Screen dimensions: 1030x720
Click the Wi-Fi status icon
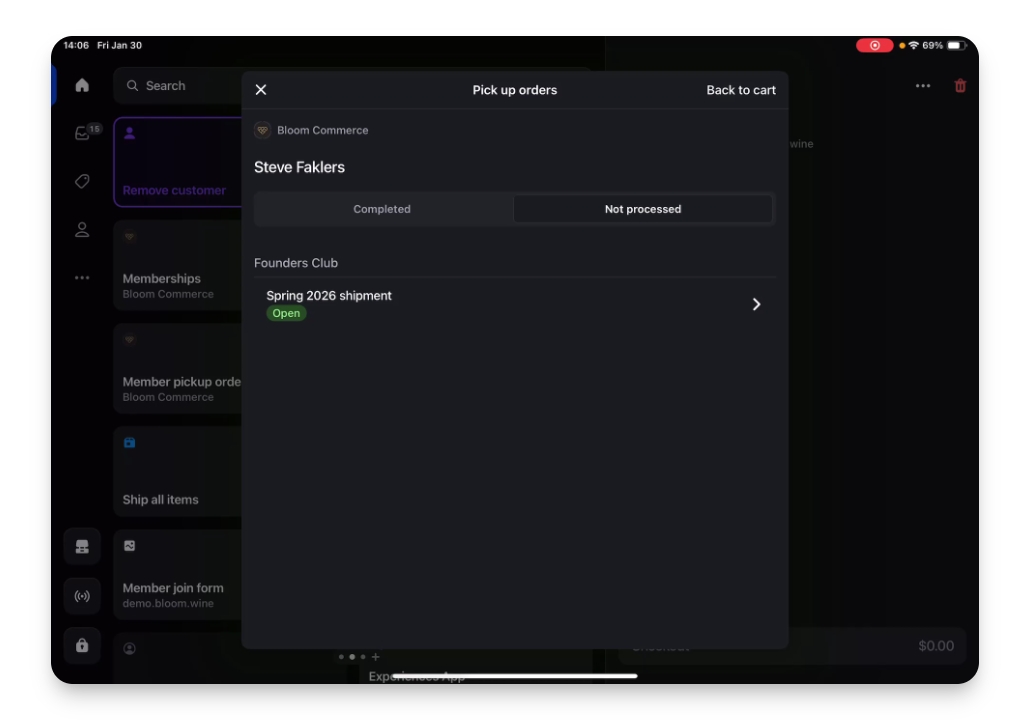coord(914,45)
